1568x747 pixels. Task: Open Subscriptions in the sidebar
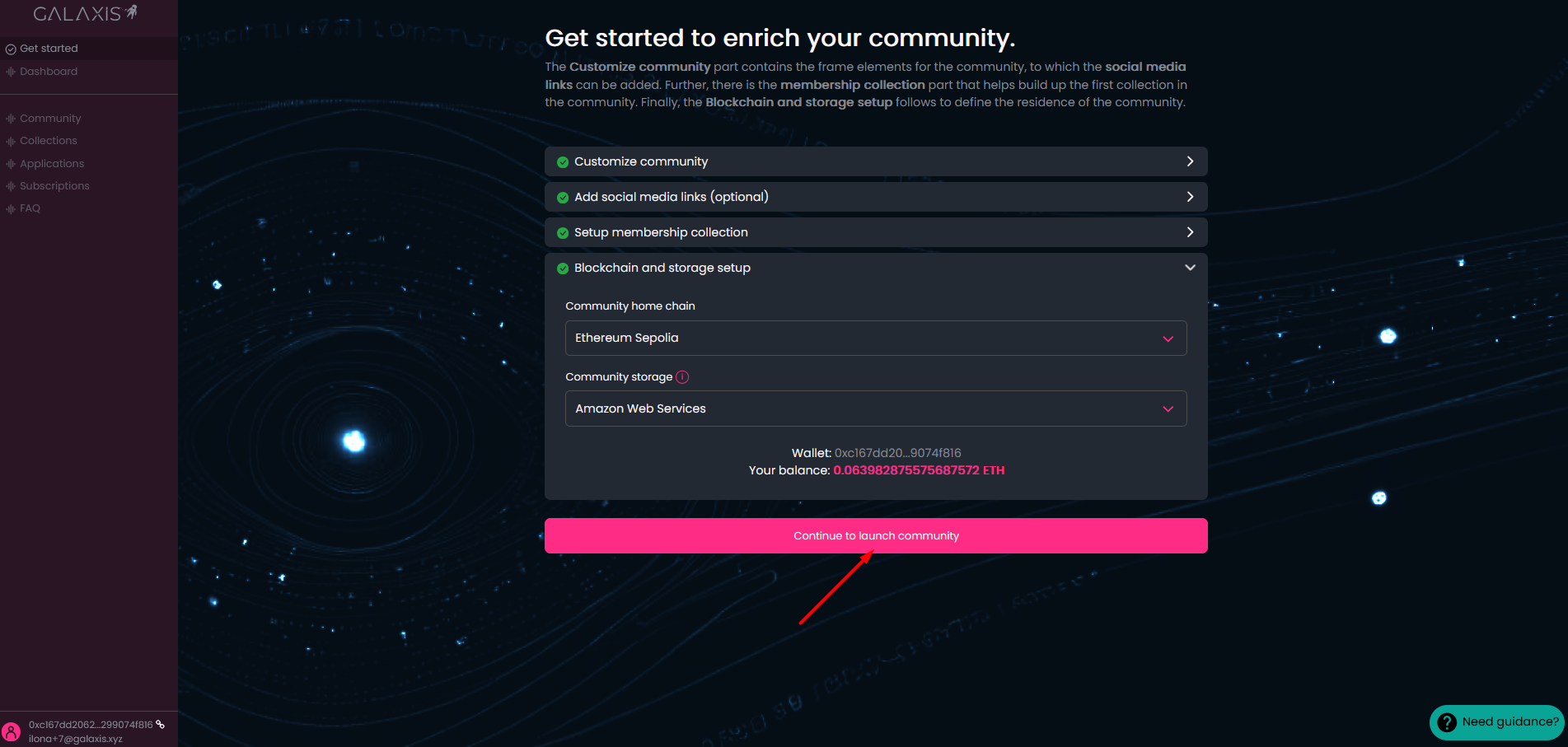[54, 186]
